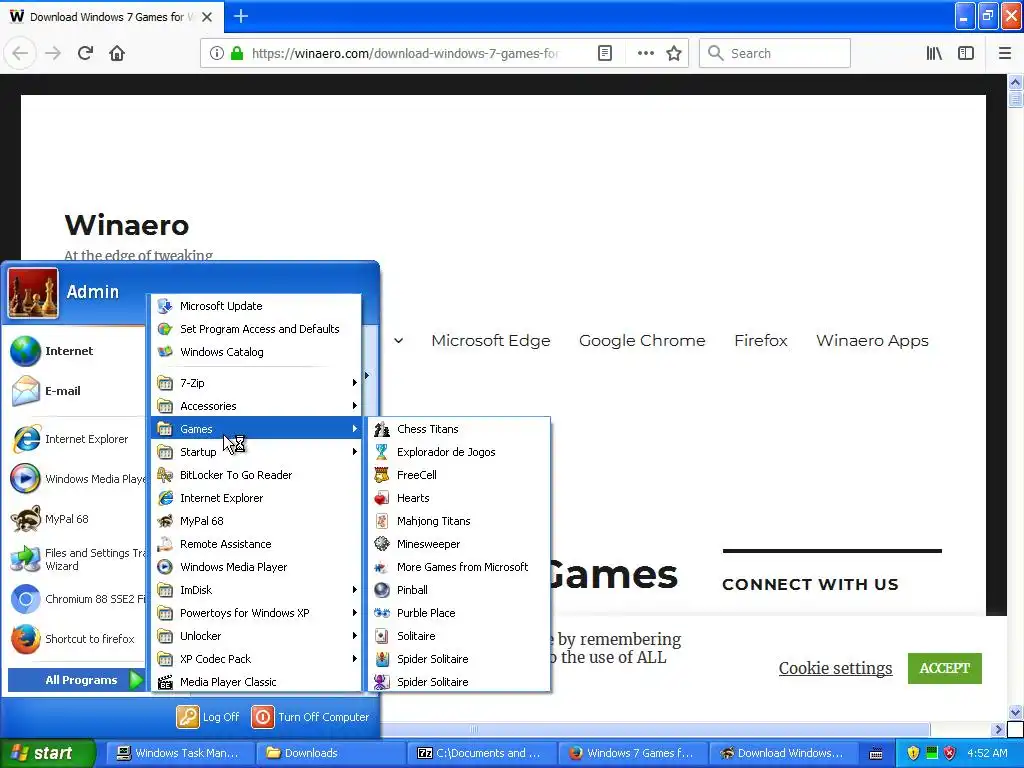Image resolution: width=1024 pixels, height=768 pixels.
Task: Open Firefox site menu item
Action: pos(761,340)
